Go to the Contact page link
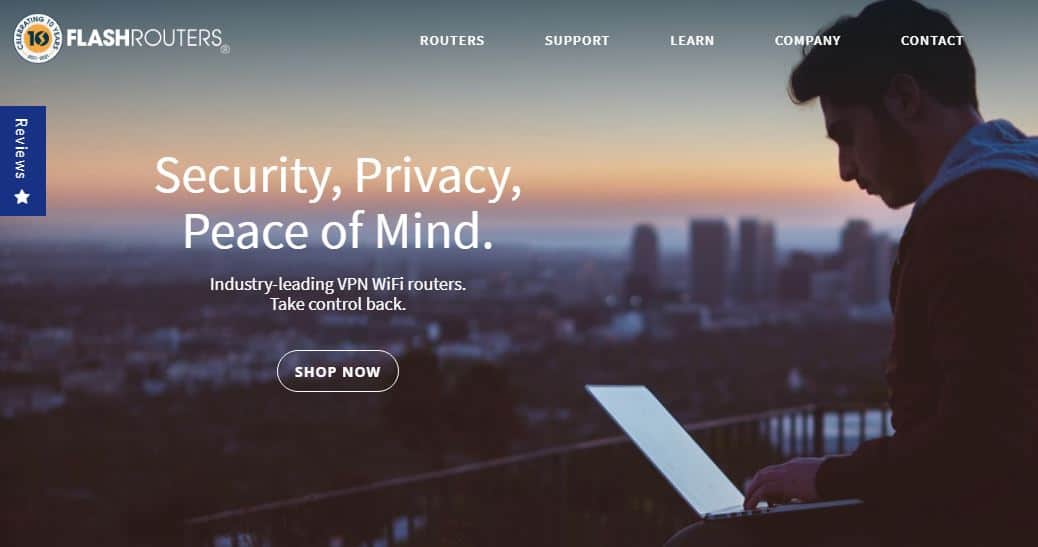The height and width of the screenshot is (547, 1038). point(931,40)
